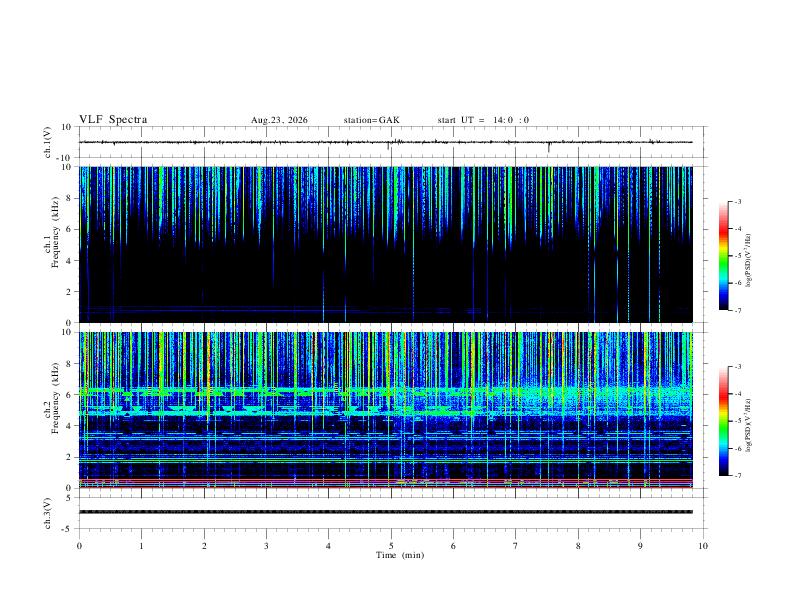Viewport: 792px width, 612px height.
Task: Click the 0 minute tick on time axis
Action: pos(79,546)
